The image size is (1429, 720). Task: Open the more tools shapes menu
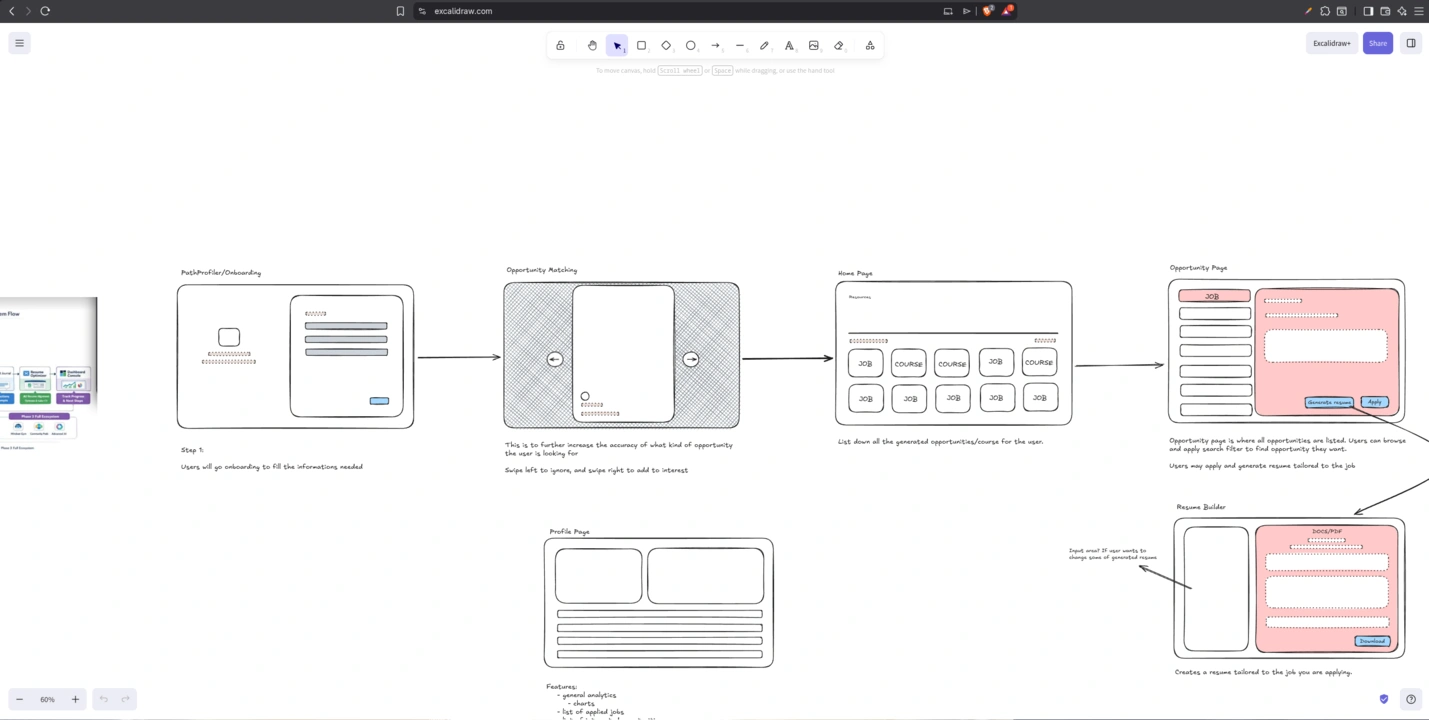point(870,45)
